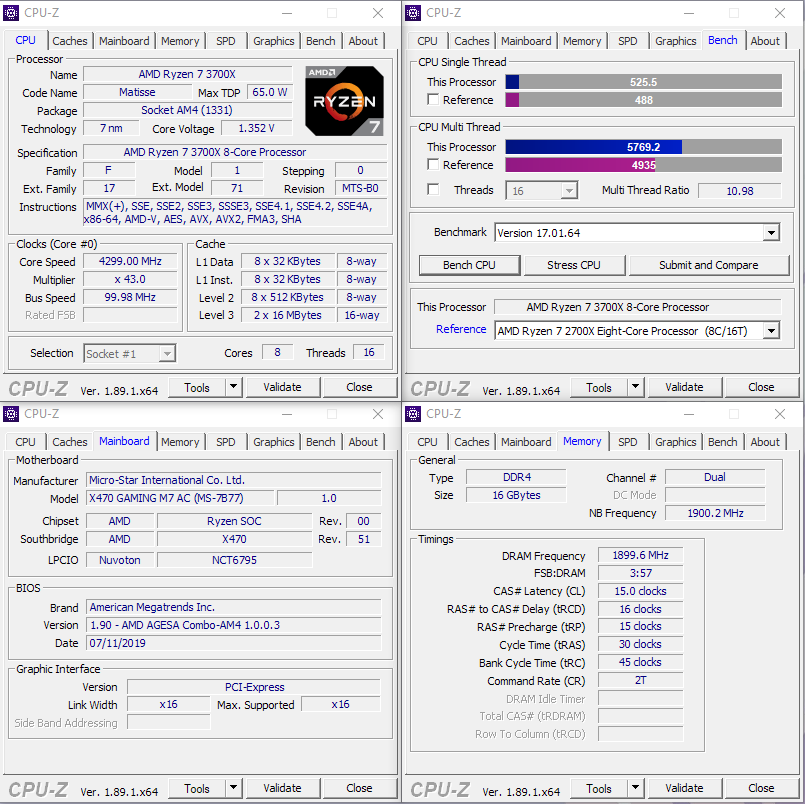
Task: Click CPU-Z app icon in Mainboard window title bar
Action: coord(11,414)
